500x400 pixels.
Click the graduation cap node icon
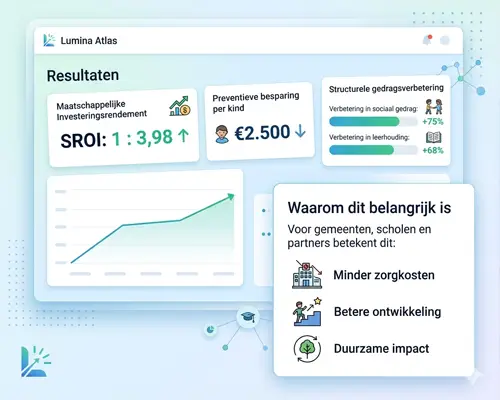(x=248, y=317)
